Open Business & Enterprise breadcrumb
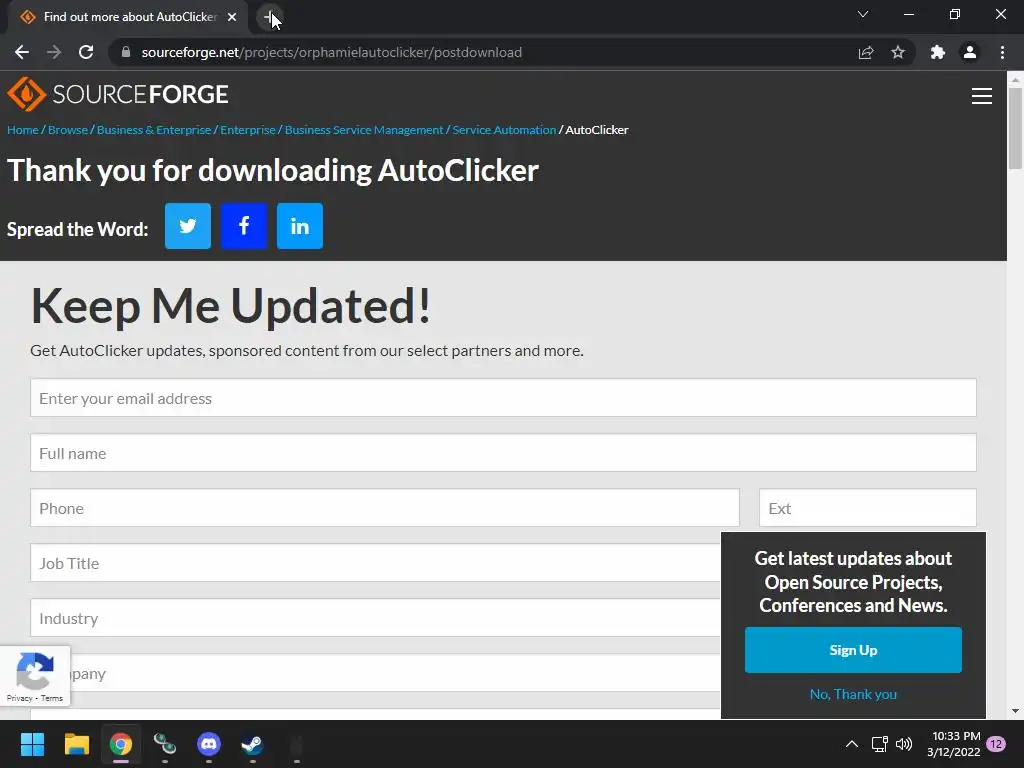 click(154, 130)
